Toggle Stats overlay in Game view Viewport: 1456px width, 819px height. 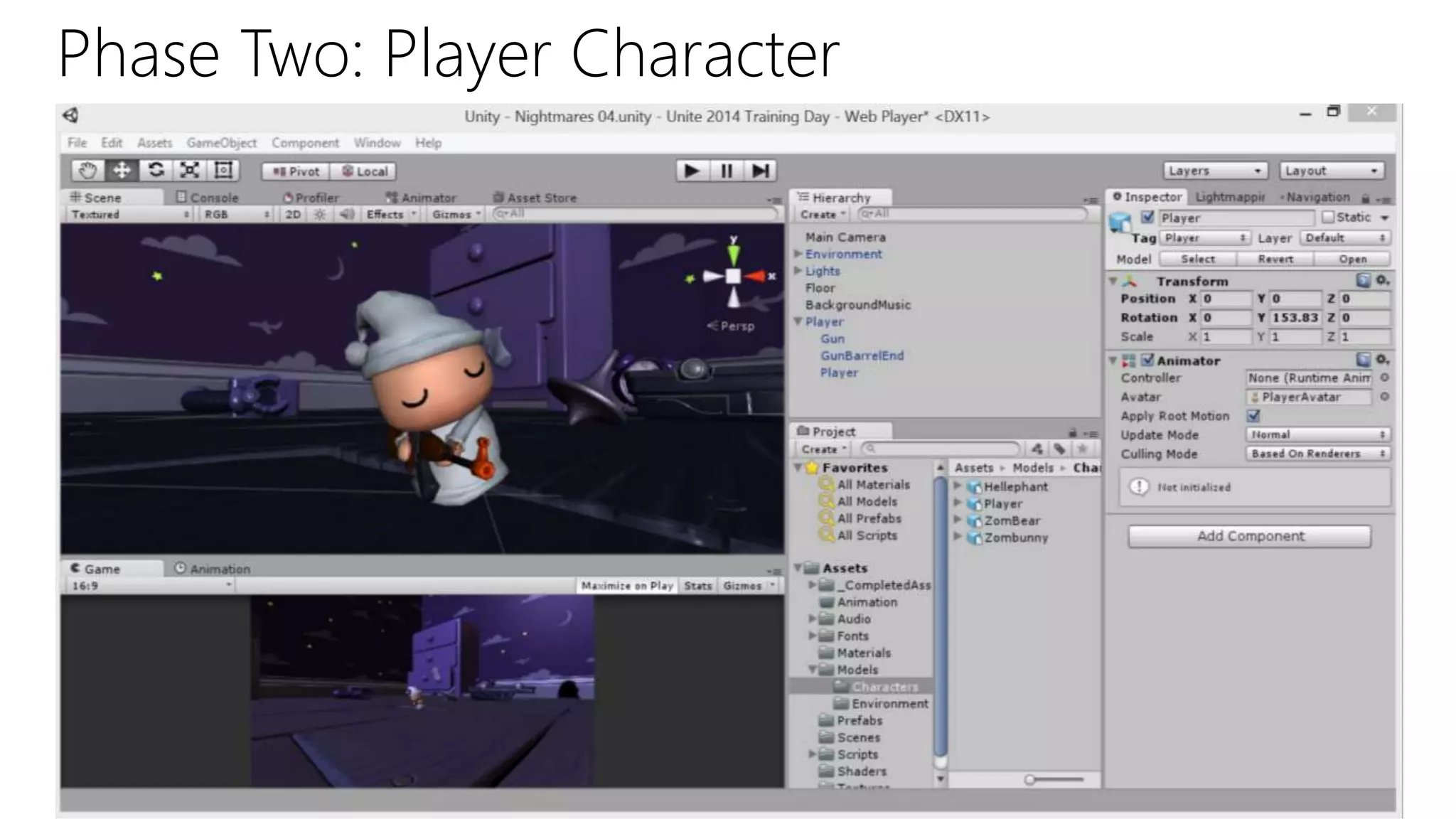(x=697, y=585)
